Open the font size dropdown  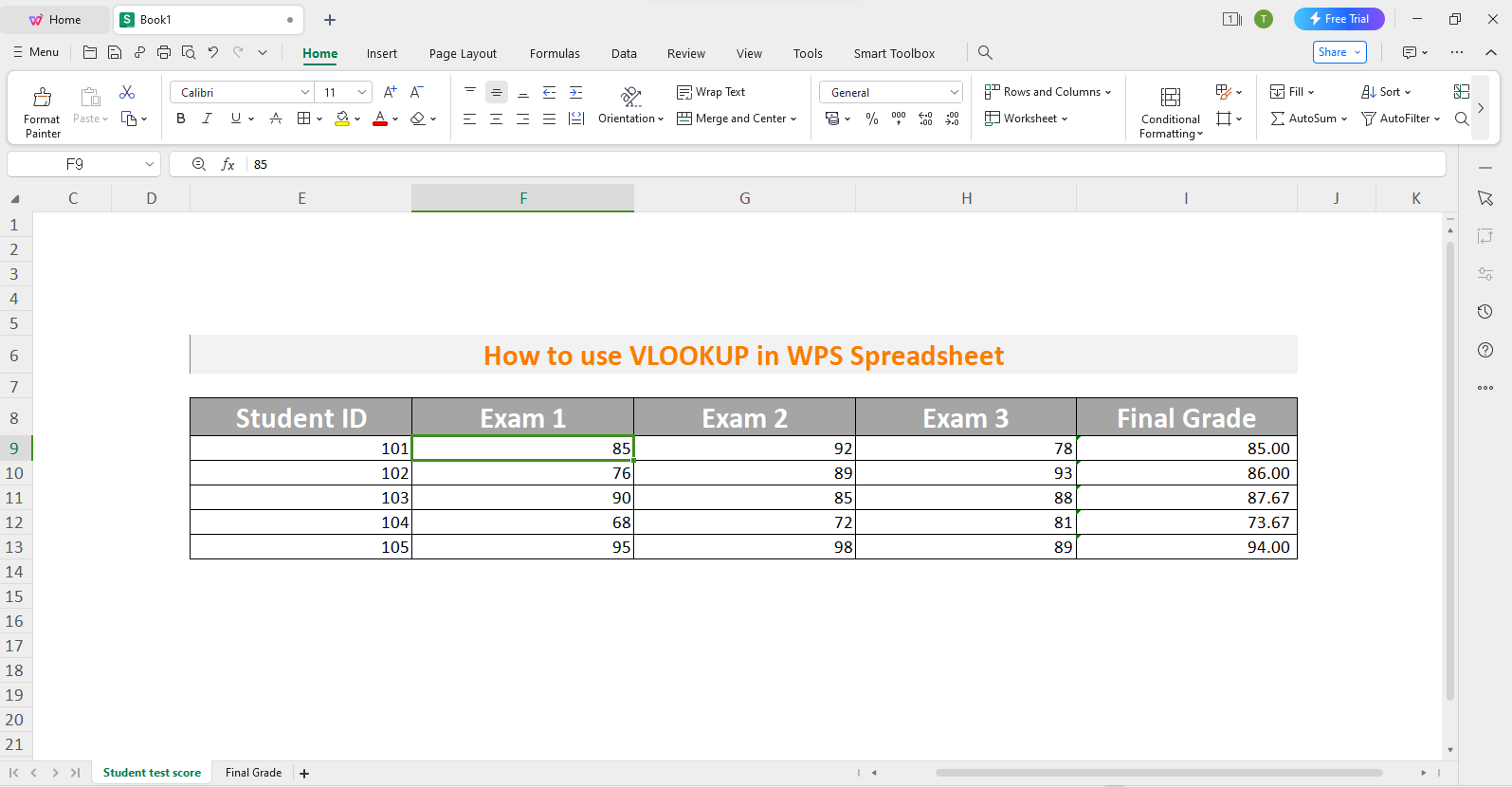(362, 92)
